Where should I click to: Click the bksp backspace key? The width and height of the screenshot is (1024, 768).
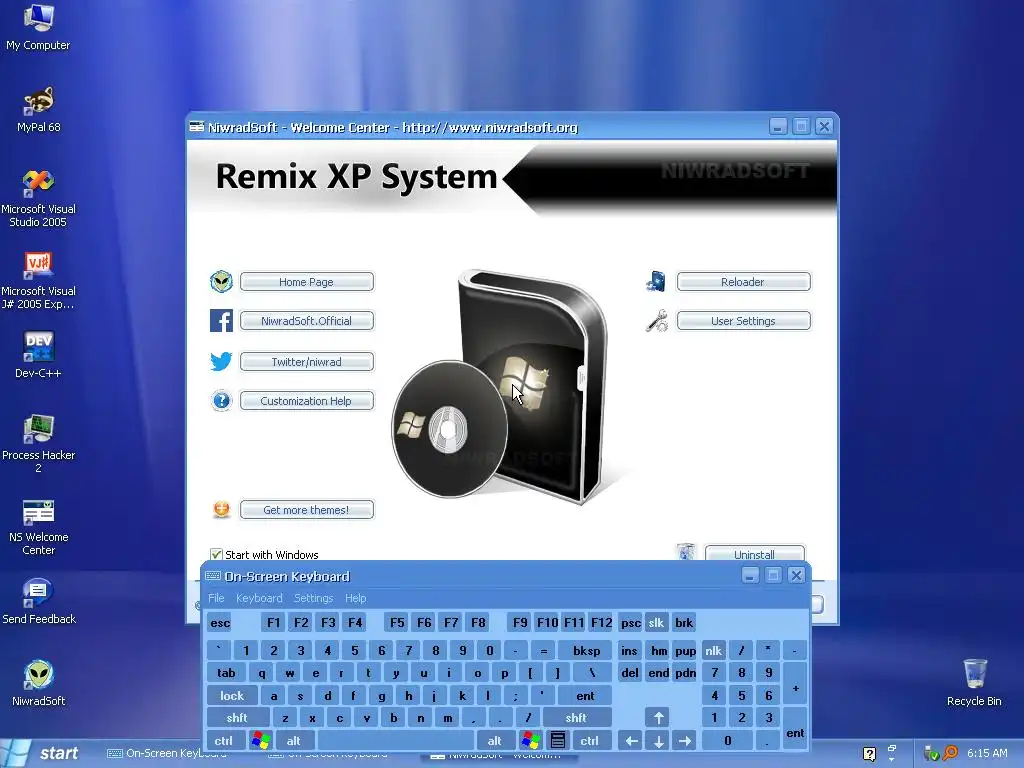(586, 650)
